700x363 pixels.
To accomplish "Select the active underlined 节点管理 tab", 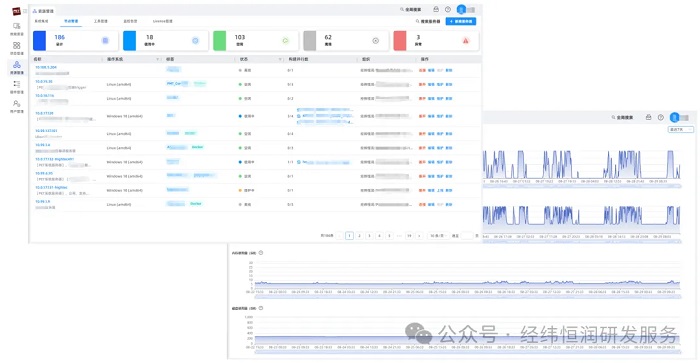I will [x=71, y=21].
